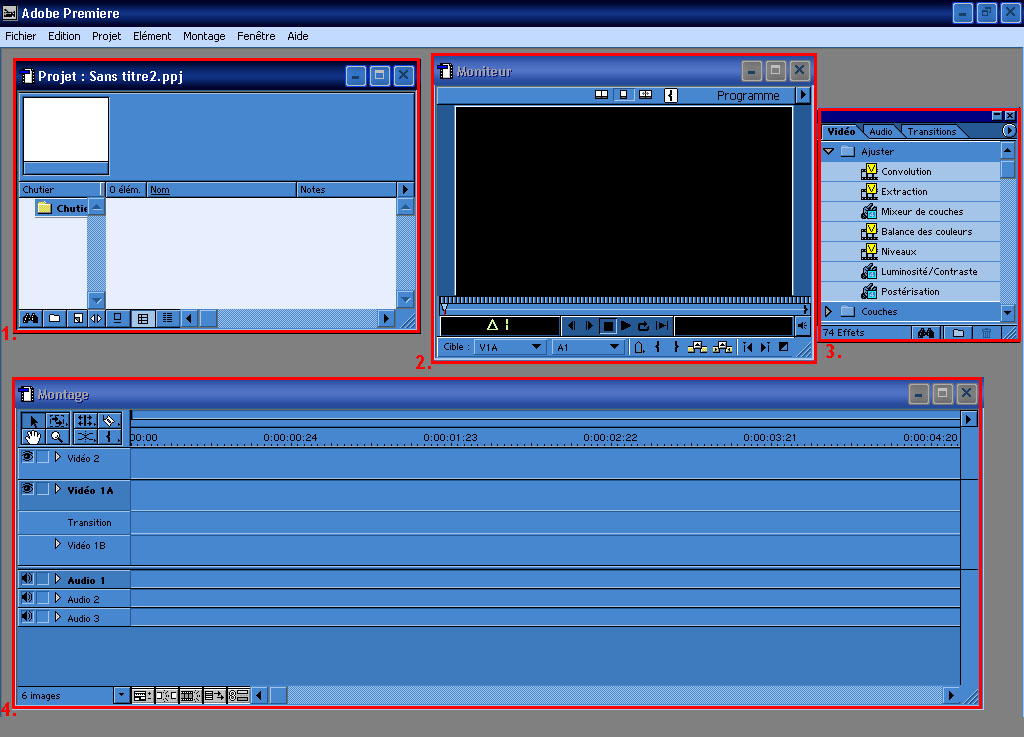Hide the Vidéo 1A track eye icon
Screen dimensions: 1024x737
pyautogui.click(x=27, y=489)
